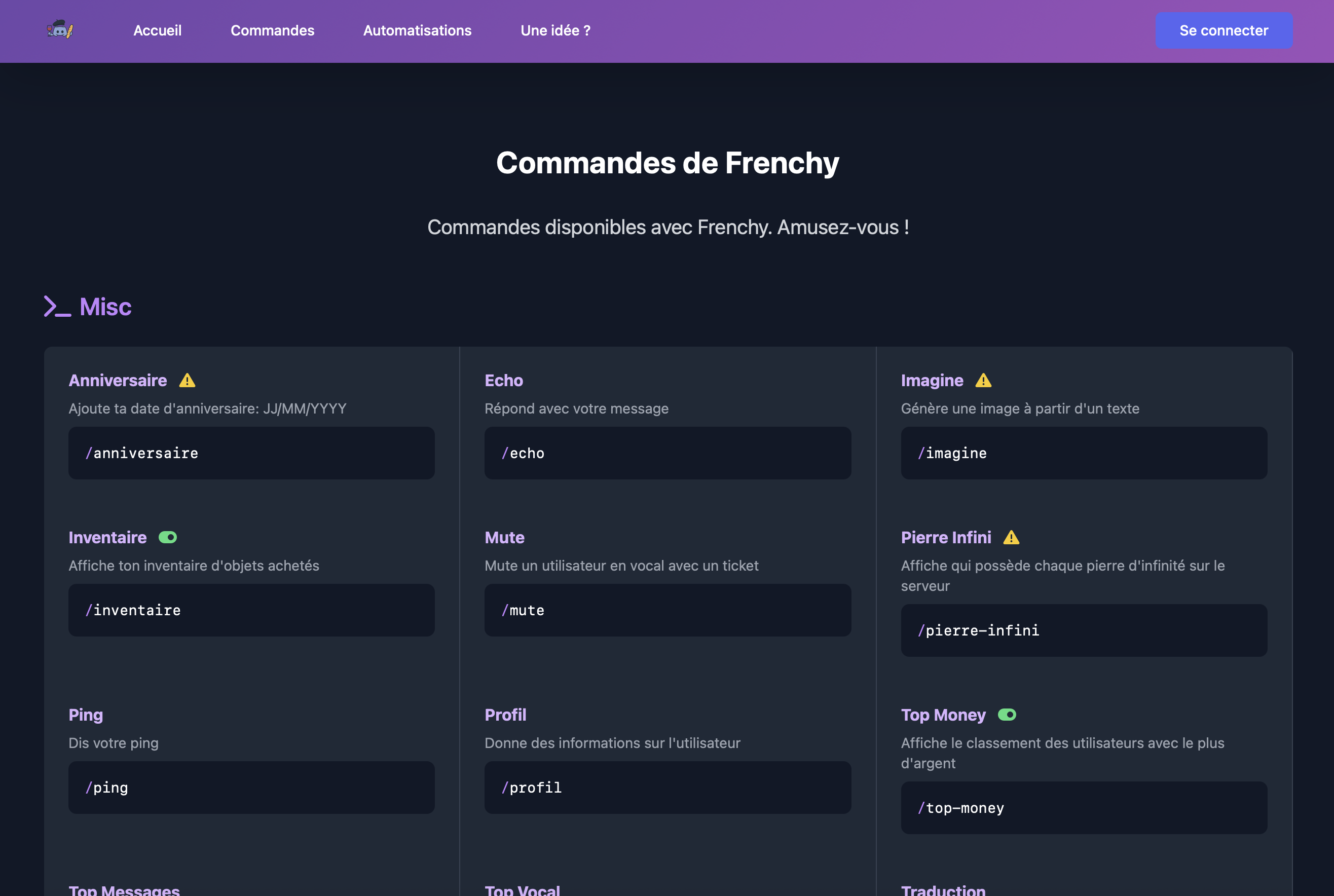1334x896 pixels.
Task: Open the Commandes navigation item
Action: (273, 30)
